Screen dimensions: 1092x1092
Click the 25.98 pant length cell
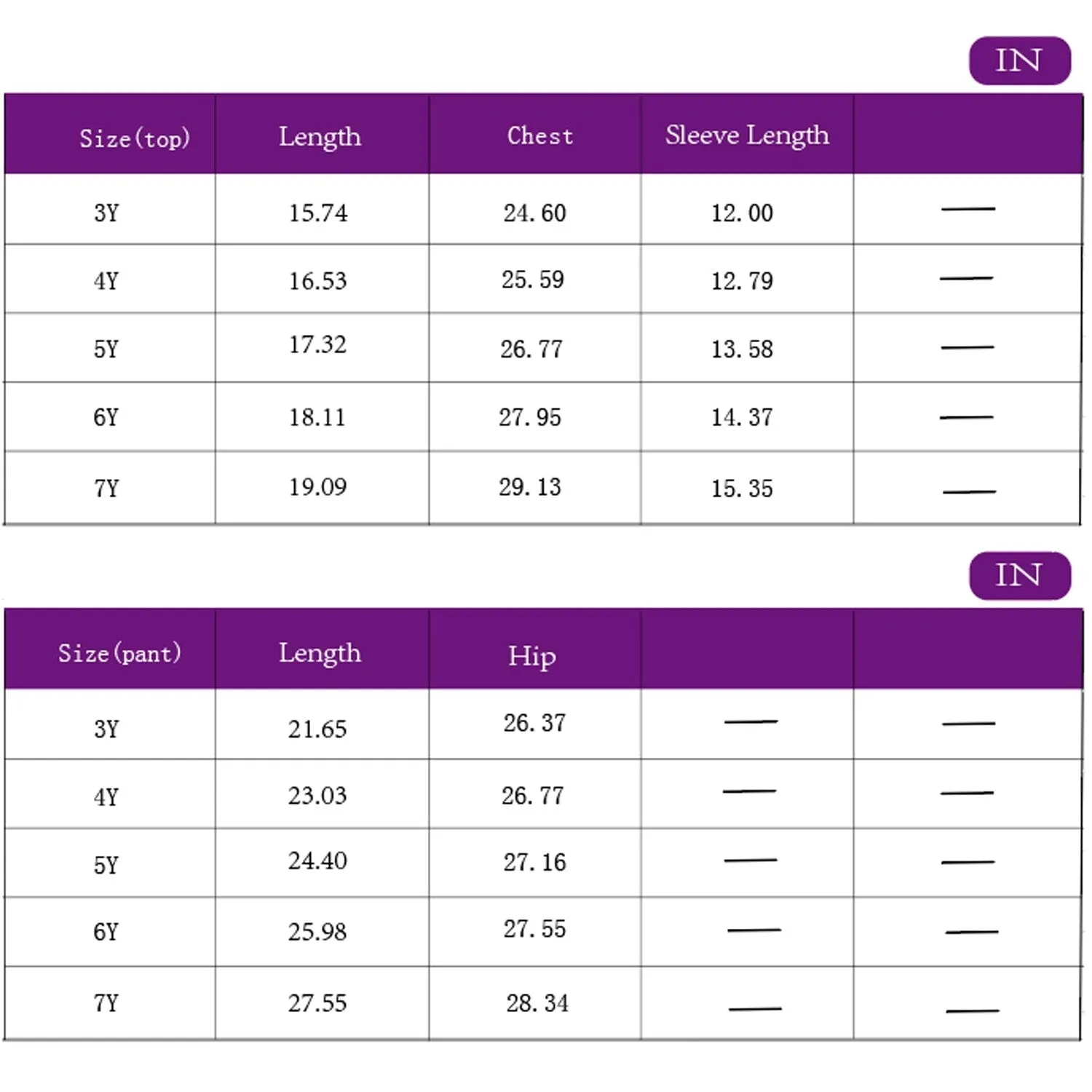(317, 932)
